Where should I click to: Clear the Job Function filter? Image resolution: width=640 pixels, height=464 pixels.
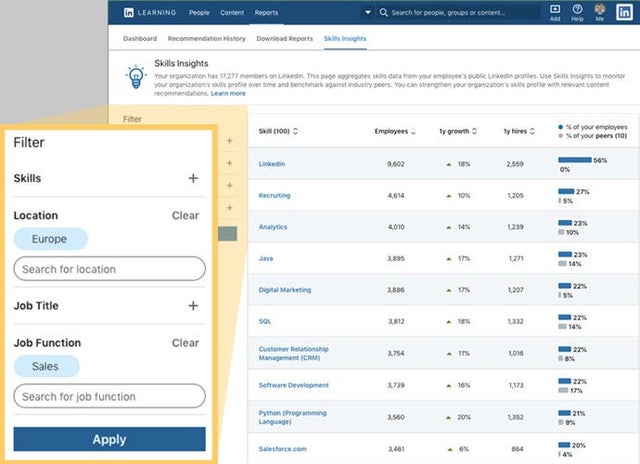click(x=185, y=343)
